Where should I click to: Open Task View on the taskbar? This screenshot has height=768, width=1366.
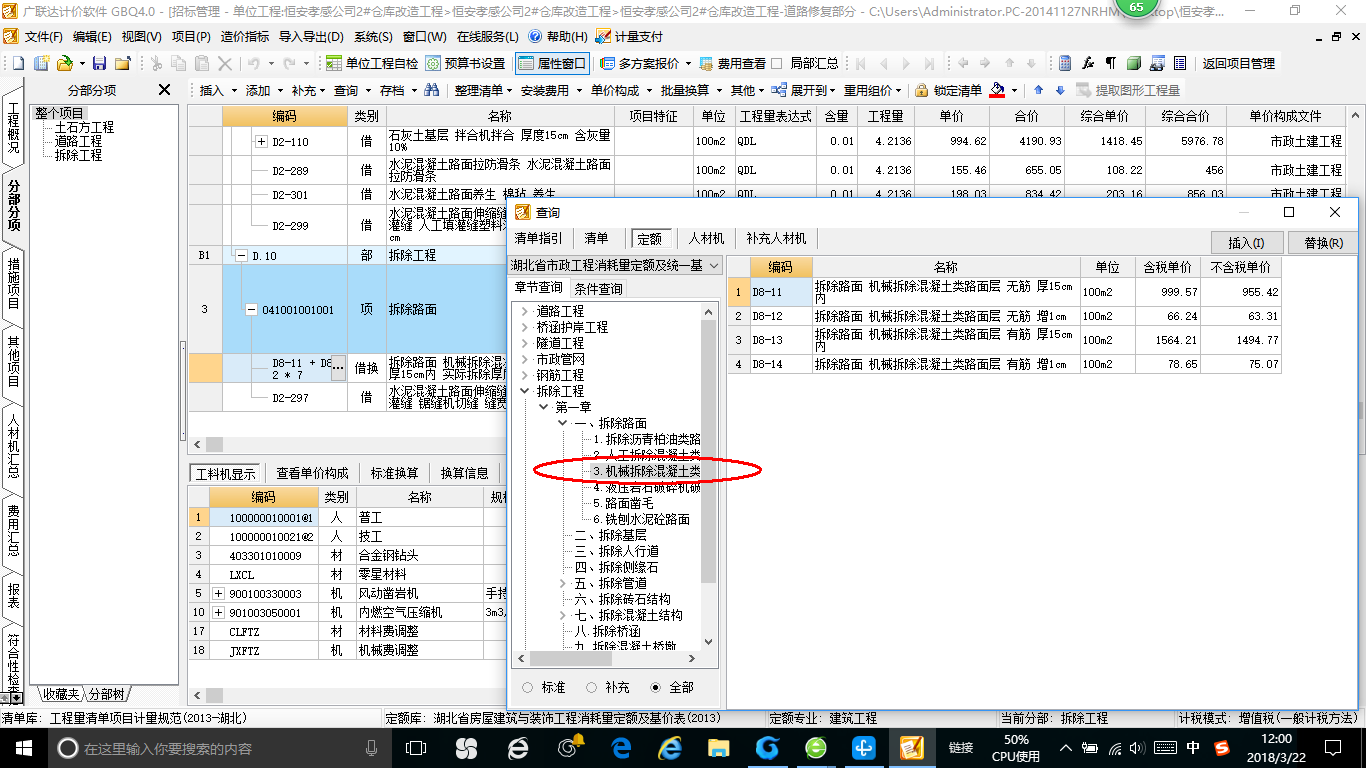[x=416, y=747]
